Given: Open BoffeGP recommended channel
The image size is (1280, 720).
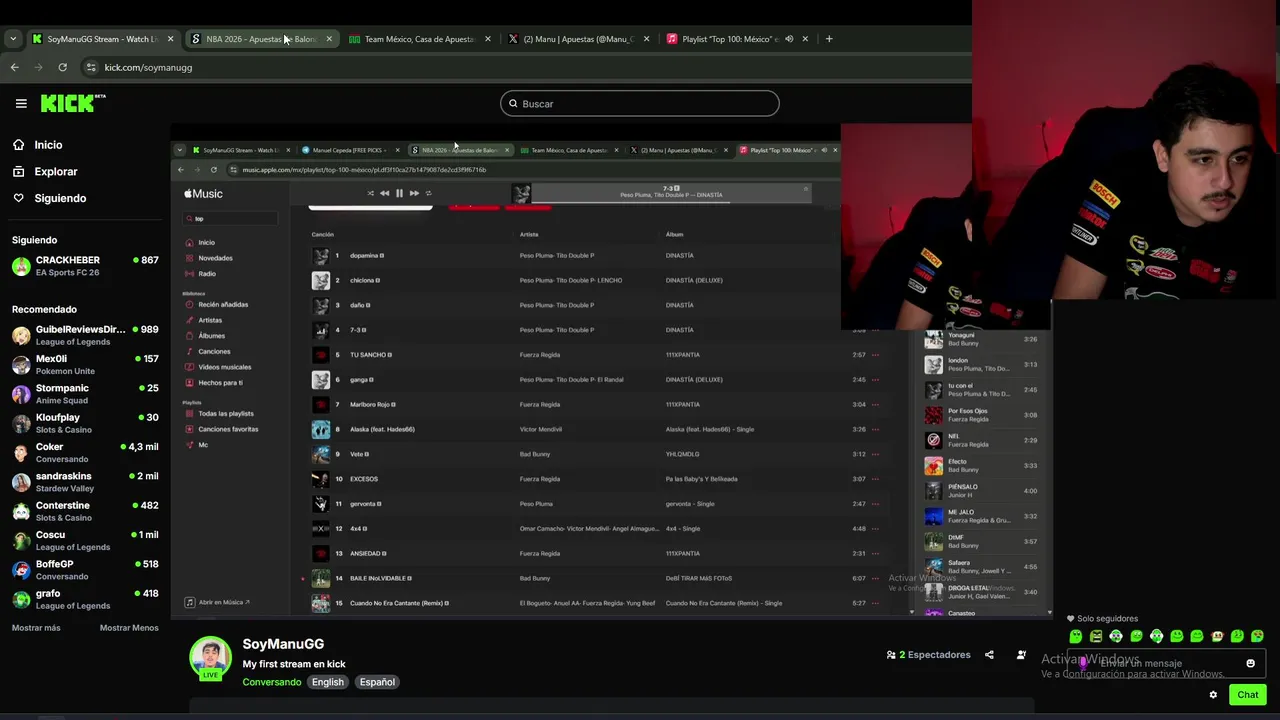Looking at the screenshot, I should click(x=85, y=570).
